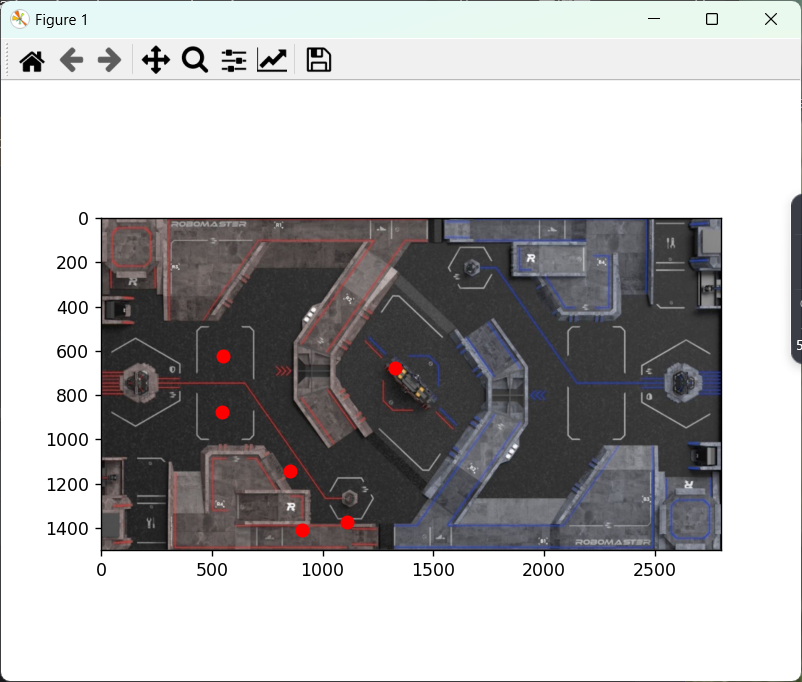Click the red marker beneath the bottom hexagon obstacle
Screen dimensions: 802x682
[x=347, y=523]
